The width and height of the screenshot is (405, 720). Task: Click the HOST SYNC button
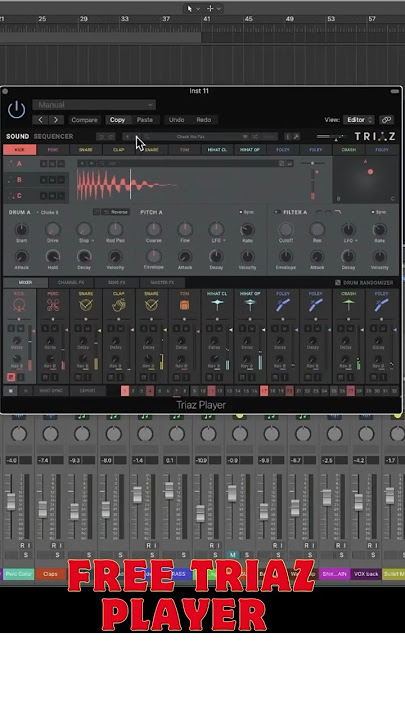pos(51,391)
